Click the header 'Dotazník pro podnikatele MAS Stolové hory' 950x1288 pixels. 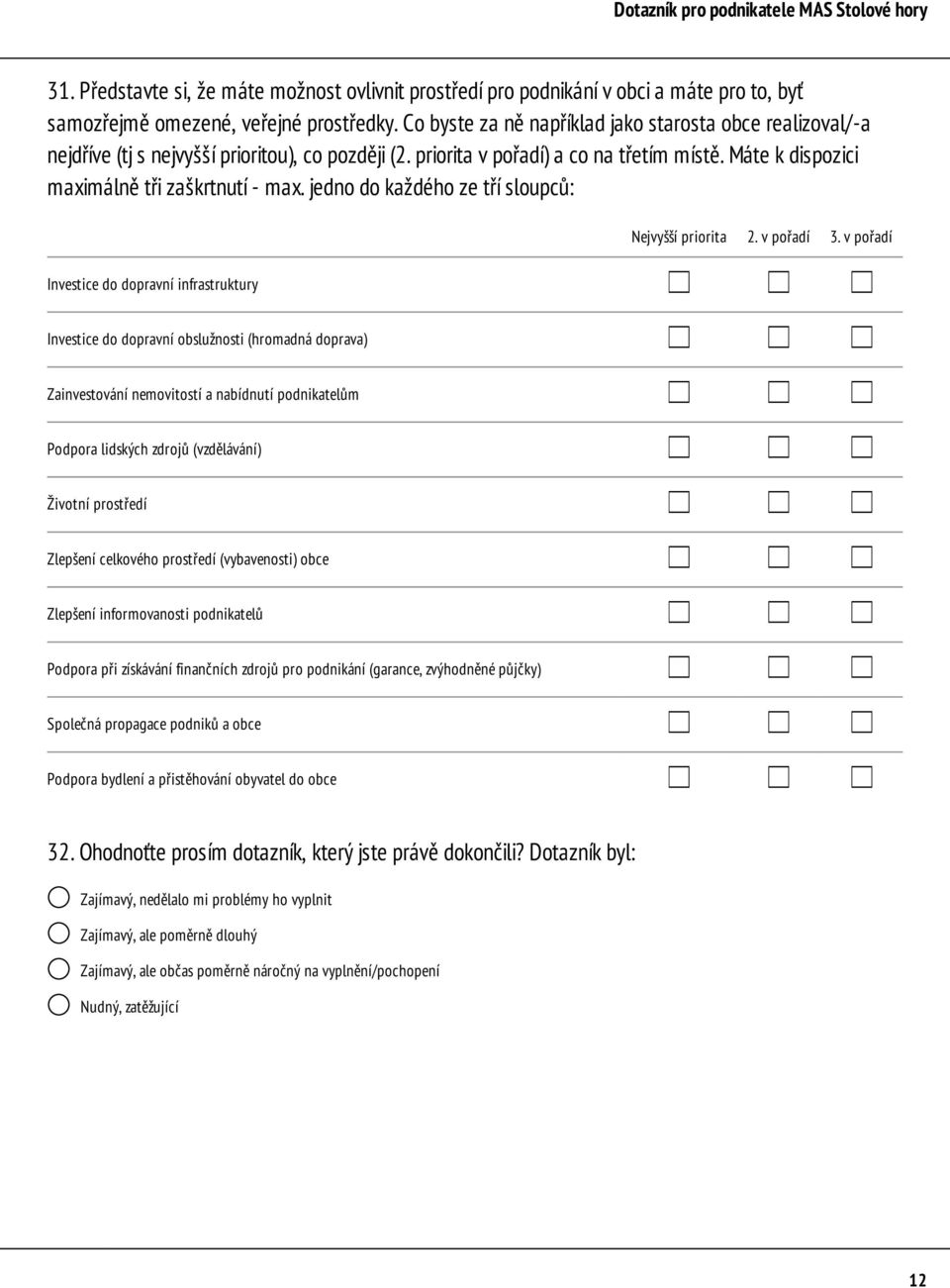pos(771,11)
